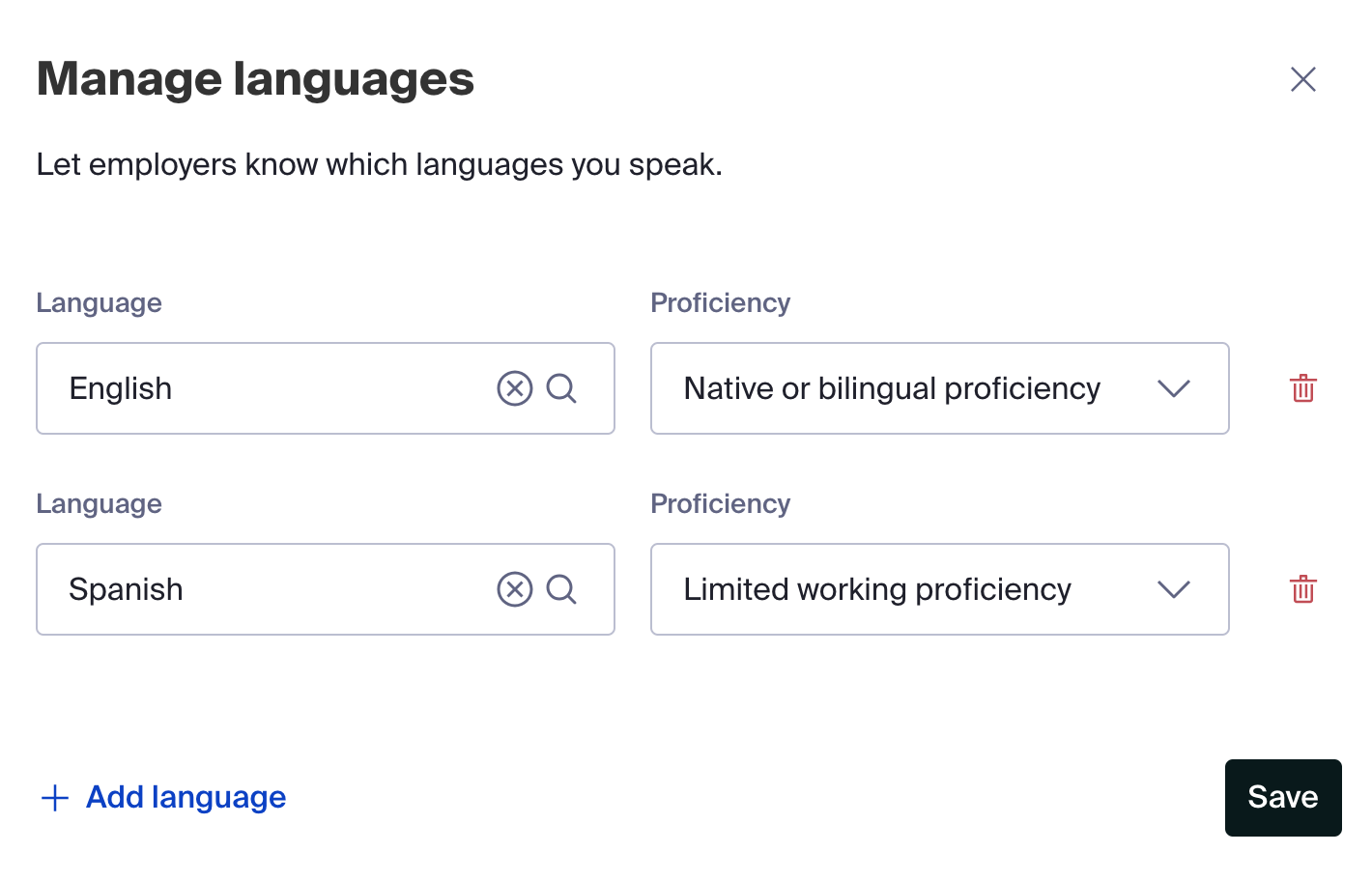Click the Language label above English
The width and height of the screenshot is (1372, 881).
point(98,302)
